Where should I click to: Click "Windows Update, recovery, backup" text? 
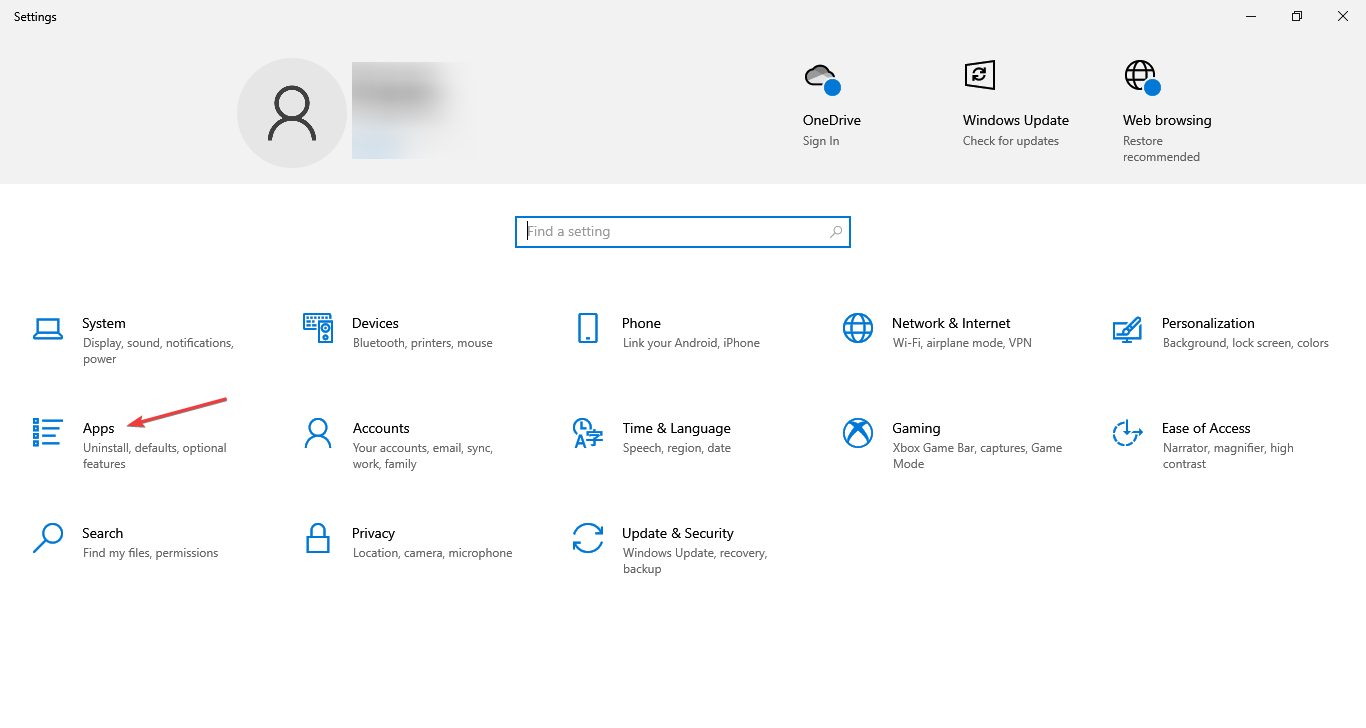click(x=695, y=561)
